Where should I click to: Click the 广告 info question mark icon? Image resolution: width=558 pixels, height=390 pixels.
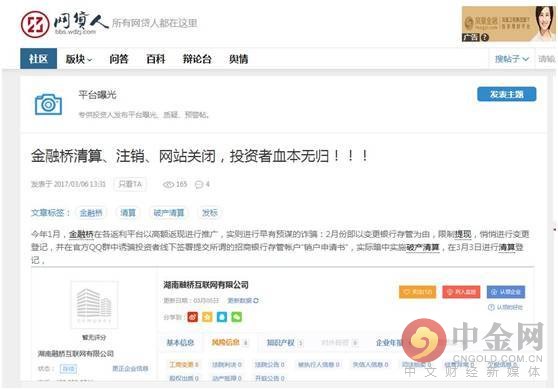tap(485, 37)
